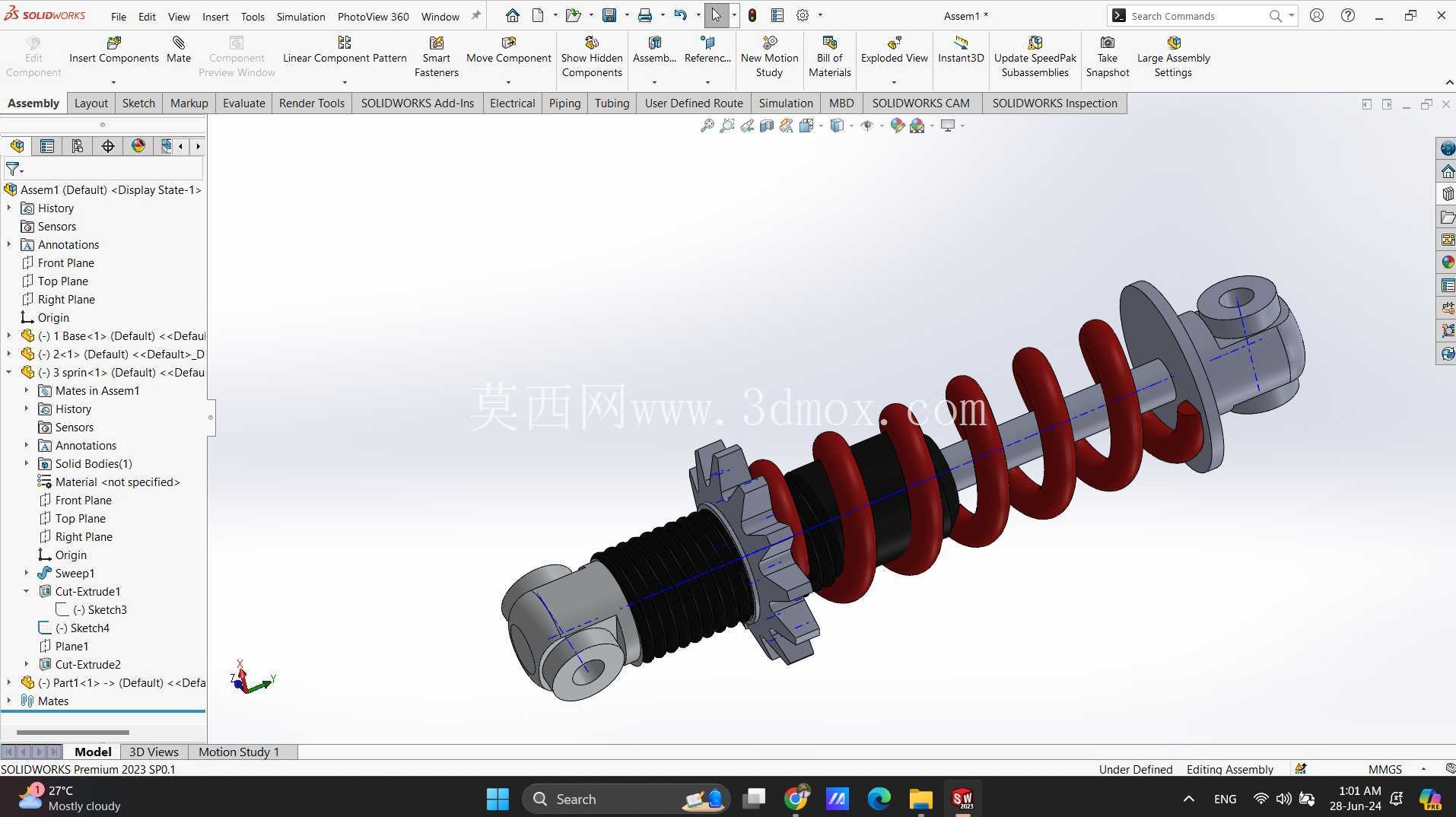
Task: Open the Insert menu
Action: (215, 16)
